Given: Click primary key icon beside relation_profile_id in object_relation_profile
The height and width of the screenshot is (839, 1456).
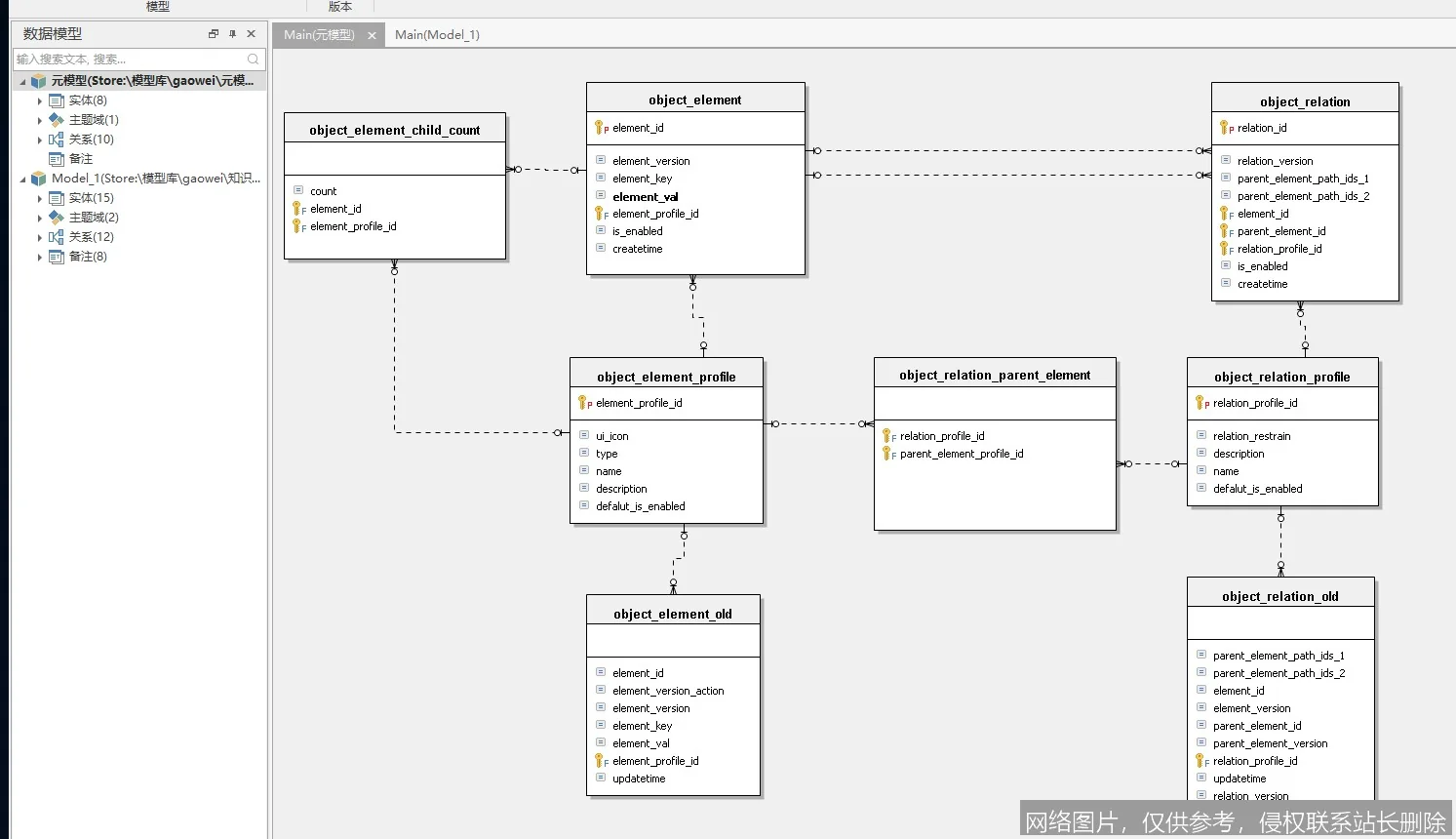Looking at the screenshot, I should click(1201, 403).
